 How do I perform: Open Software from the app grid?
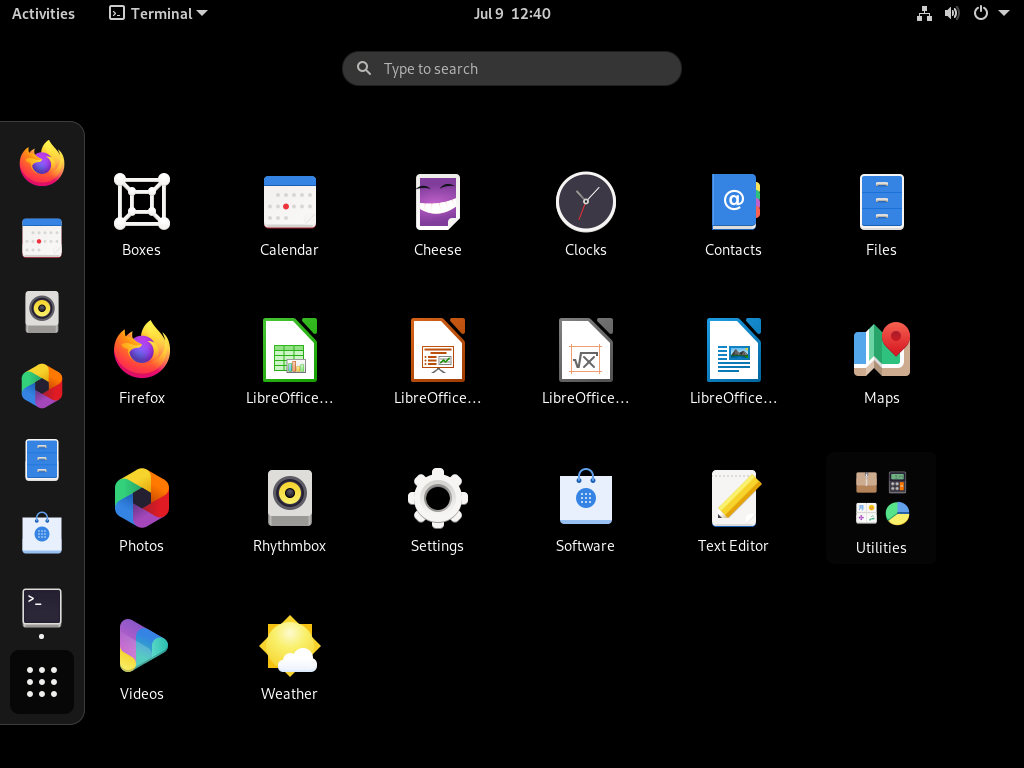point(586,498)
